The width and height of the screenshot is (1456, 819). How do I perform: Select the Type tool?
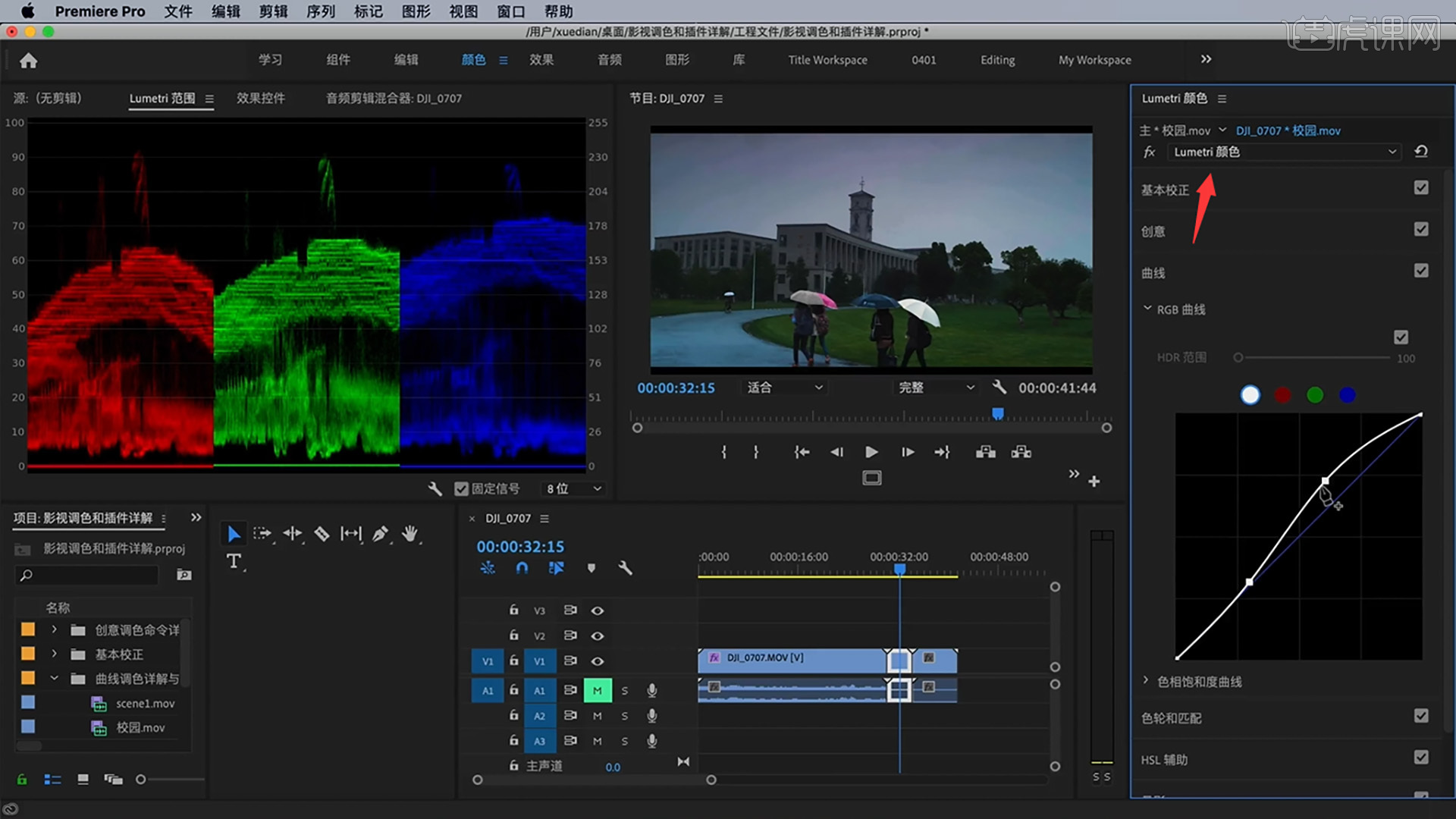pos(234,561)
